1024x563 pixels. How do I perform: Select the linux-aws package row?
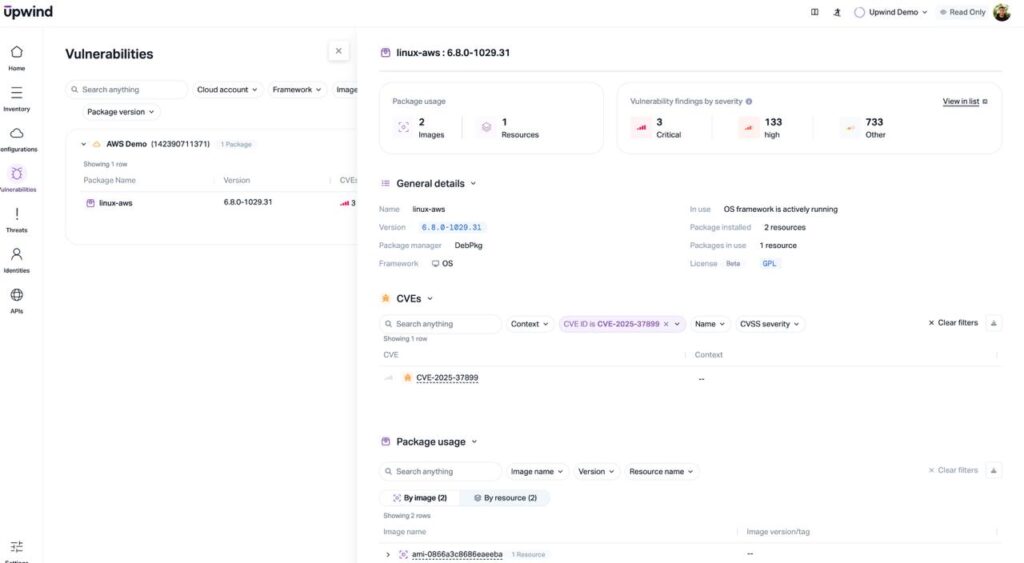[x=219, y=203]
